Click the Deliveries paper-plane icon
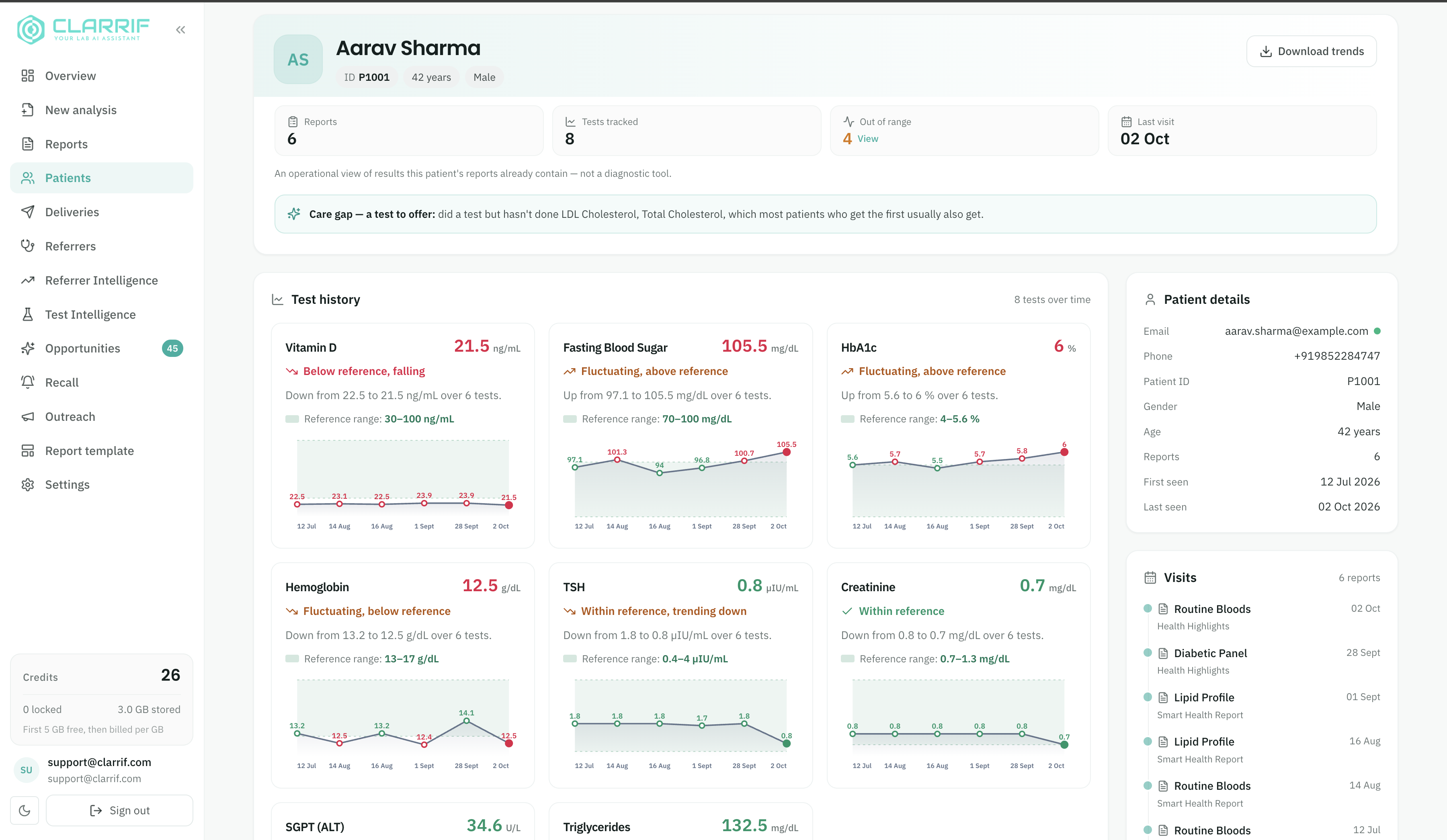This screenshot has width=1447, height=840. [x=28, y=212]
